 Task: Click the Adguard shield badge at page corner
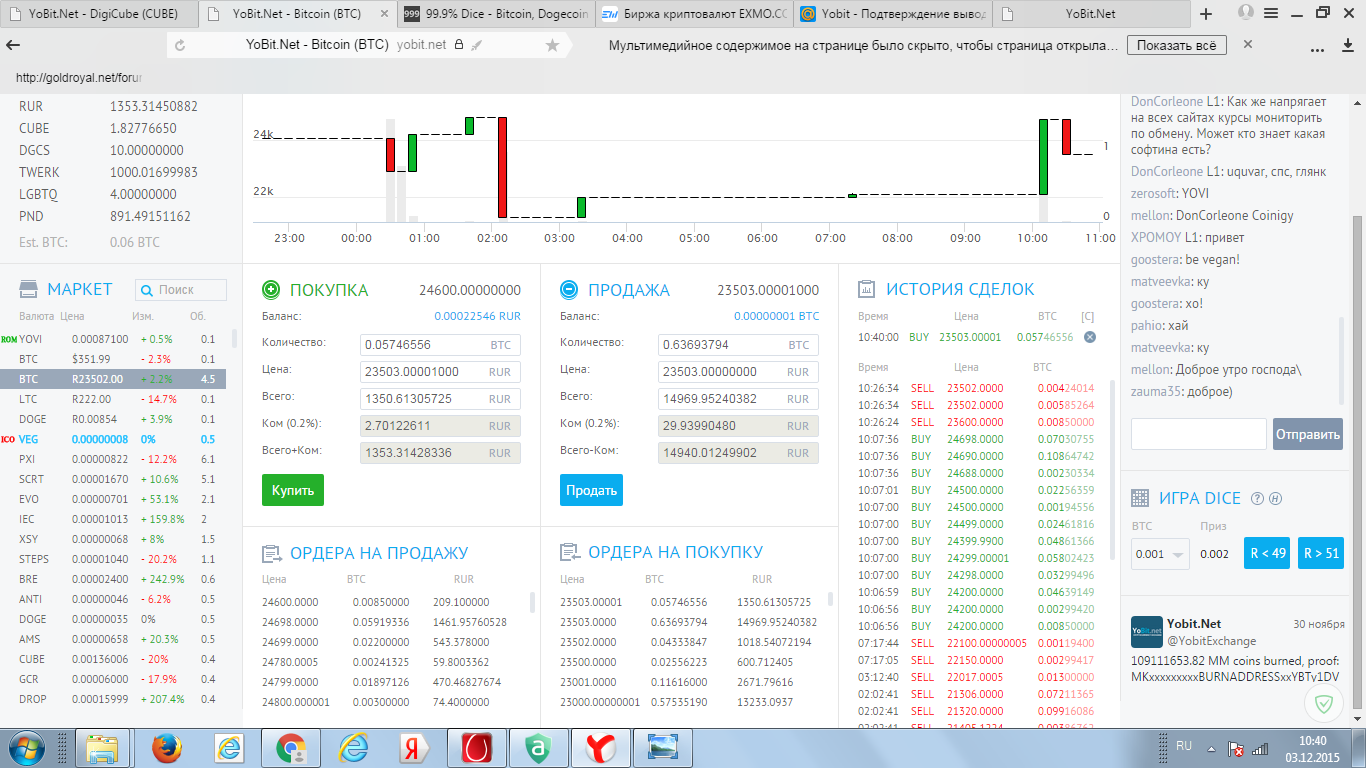point(1324,704)
